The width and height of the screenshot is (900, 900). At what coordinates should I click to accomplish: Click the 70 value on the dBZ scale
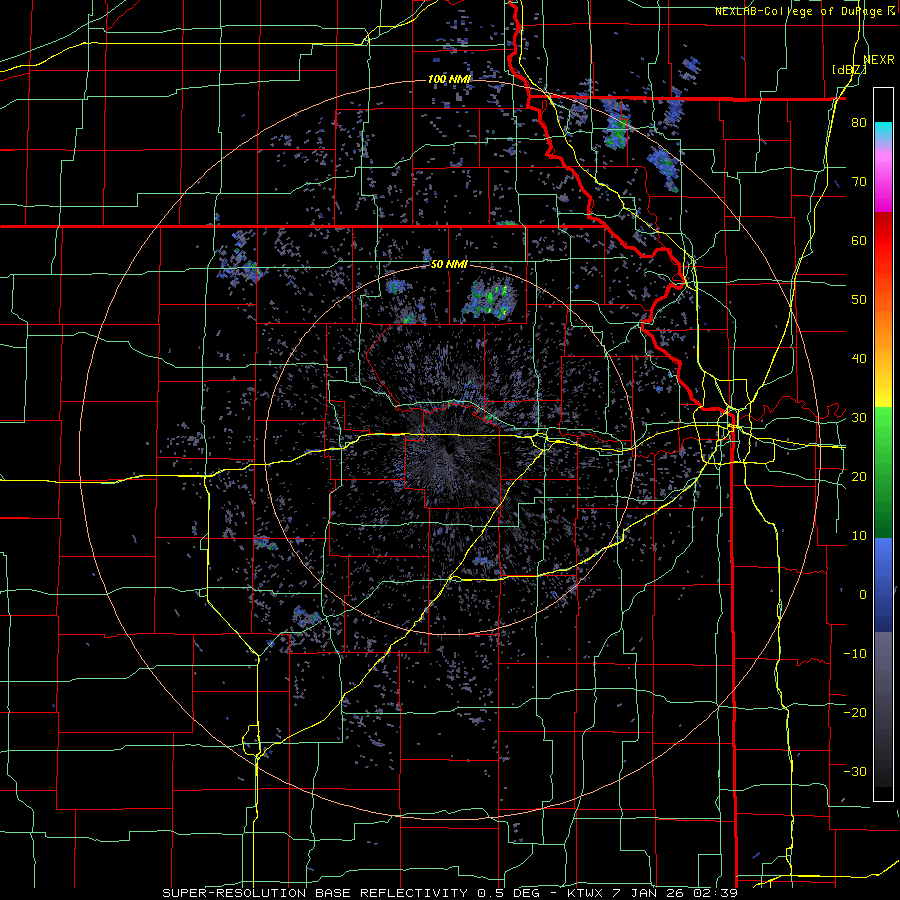click(859, 182)
